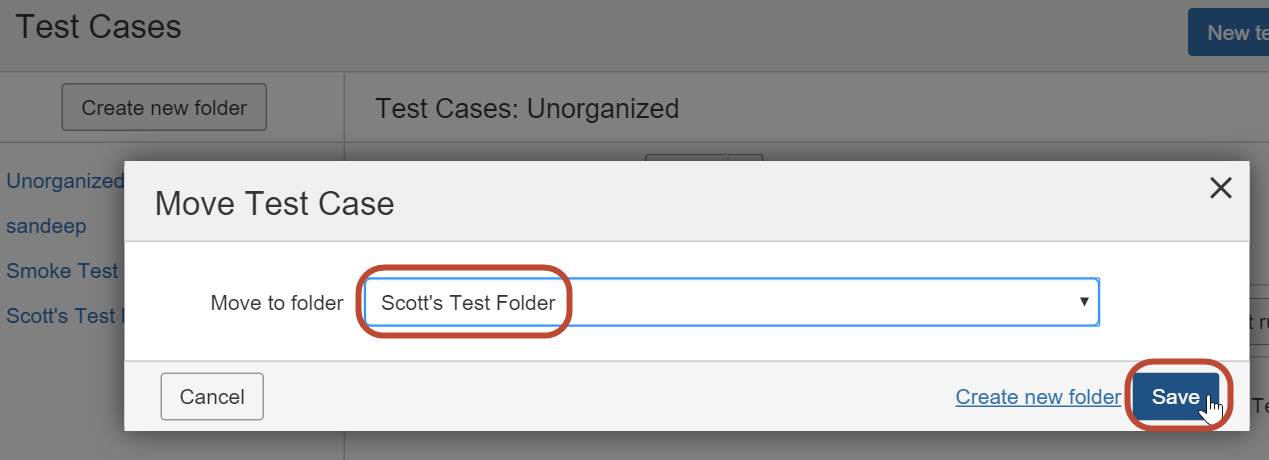Click the dimmed overlay below the dialog
This screenshot has height=460, width=1269.
coord(700,446)
